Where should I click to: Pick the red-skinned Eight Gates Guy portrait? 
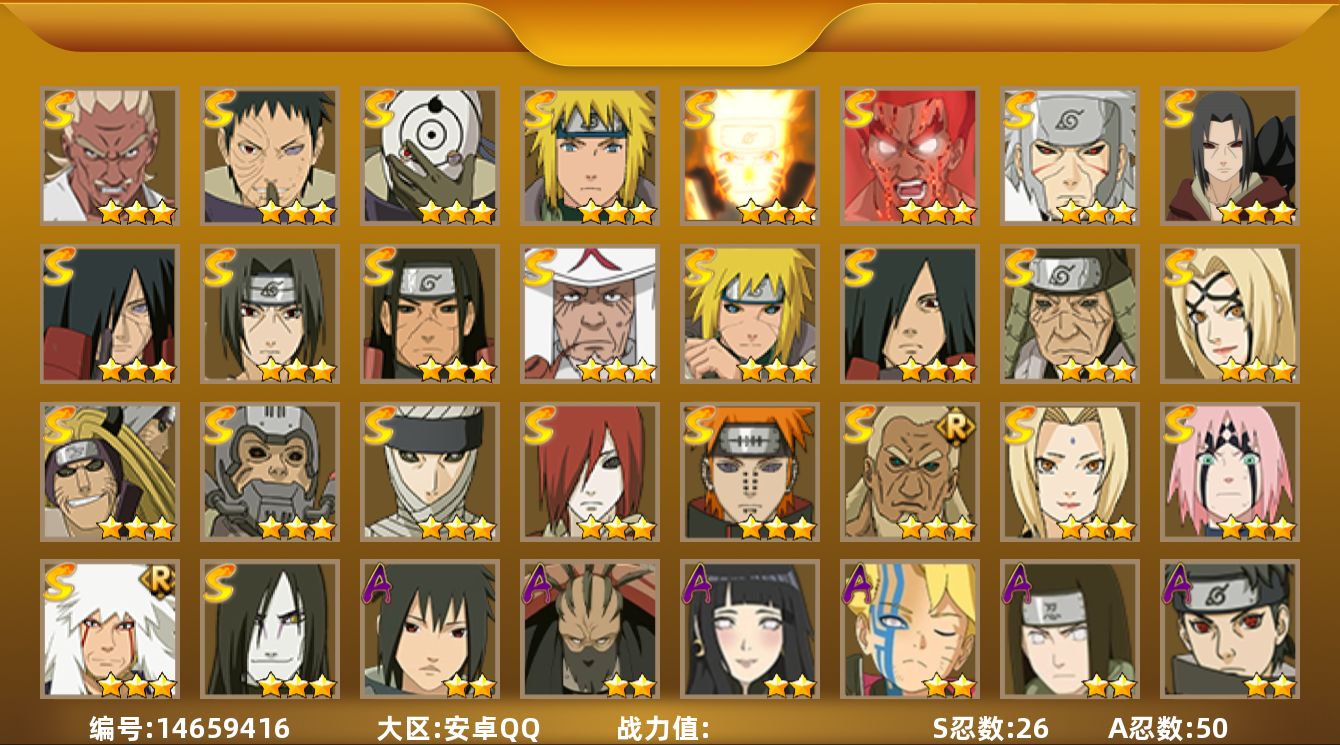910,156
